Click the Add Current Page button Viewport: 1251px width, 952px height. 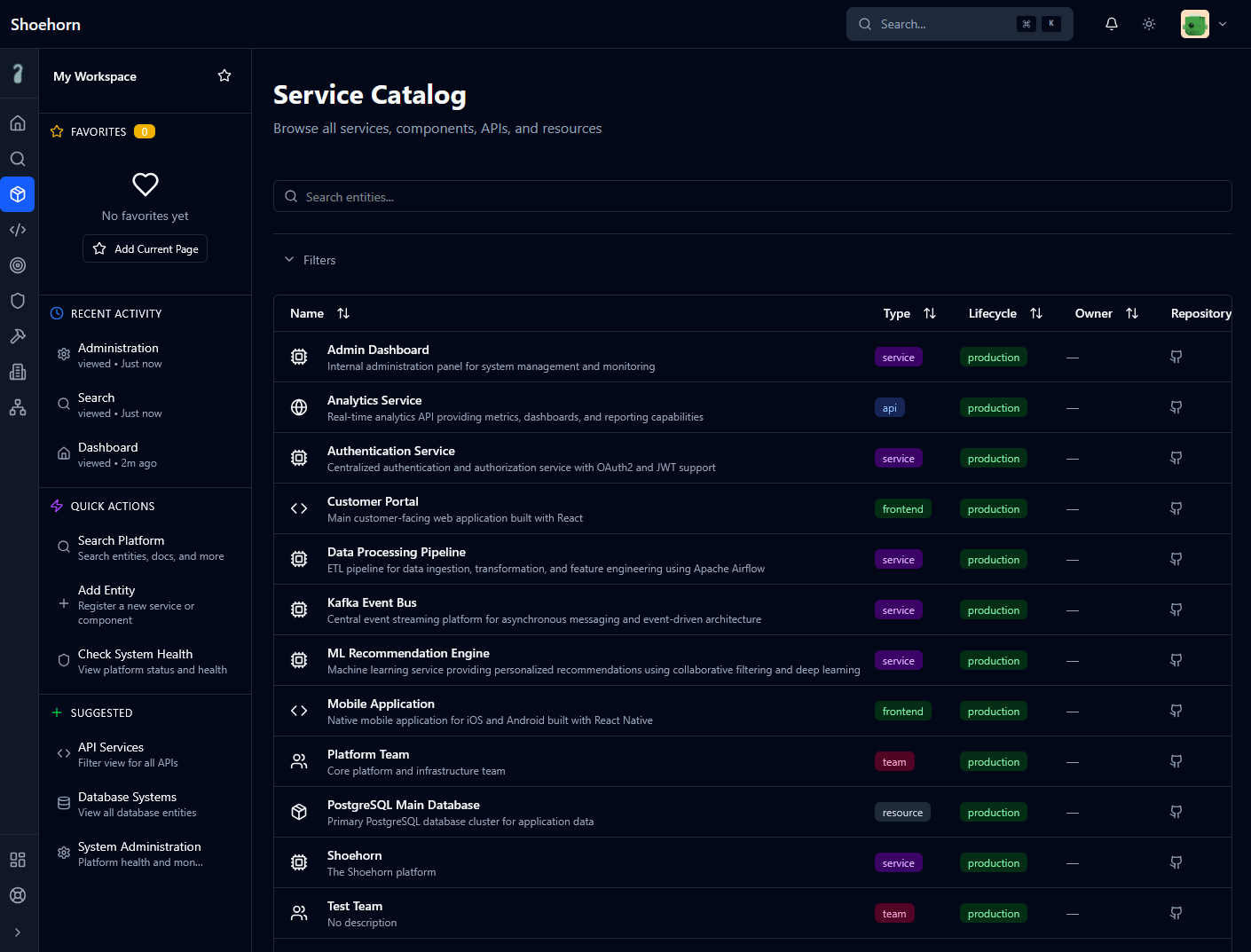coord(146,248)
